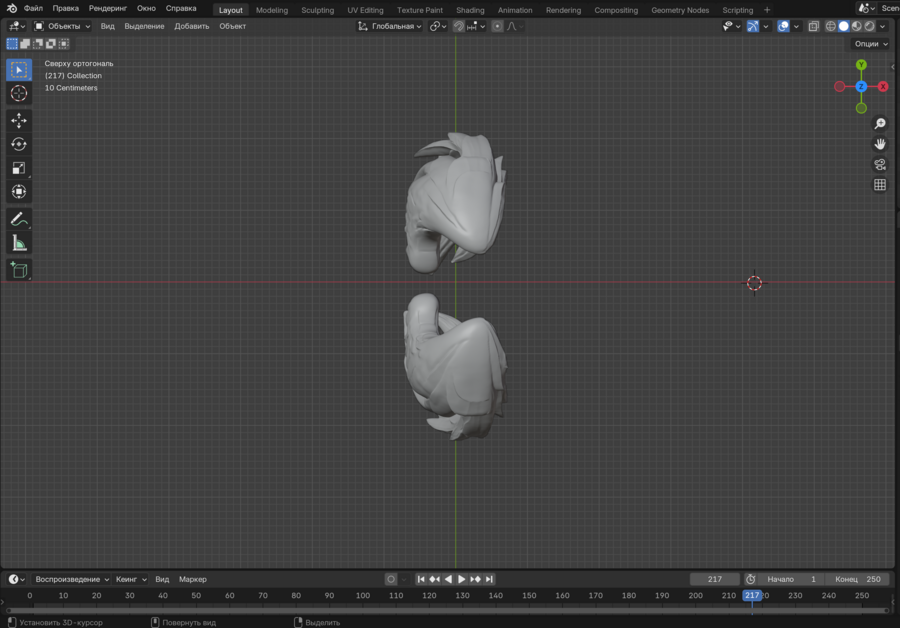
Task: Switch to the Sculpting workspace tab
Action: 317,10
